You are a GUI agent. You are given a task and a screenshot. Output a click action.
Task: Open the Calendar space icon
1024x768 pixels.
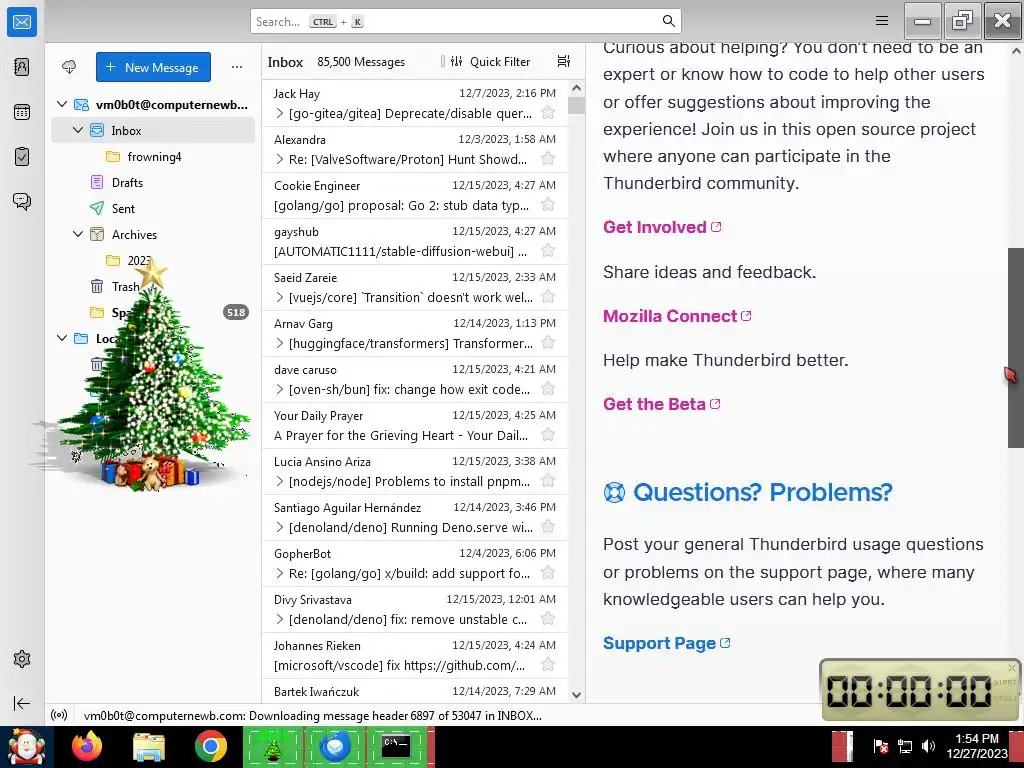pos(22,112)
